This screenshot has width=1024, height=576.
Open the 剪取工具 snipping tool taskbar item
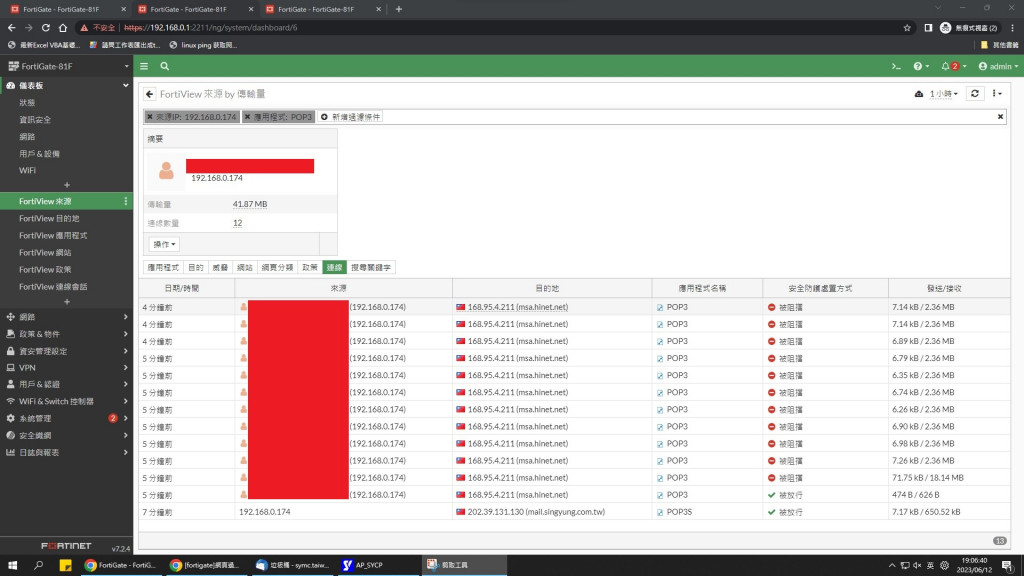[464, 565]
